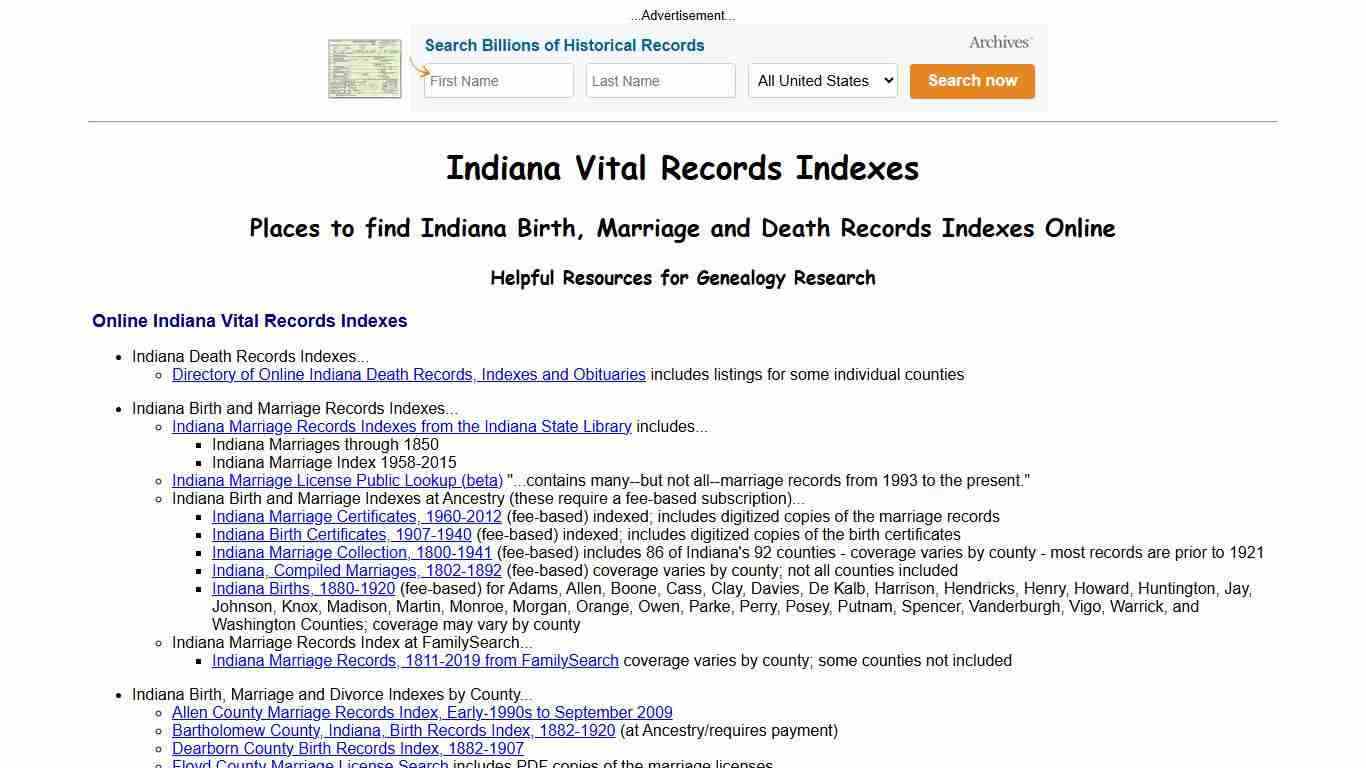Open Indiana Births, 1880-1920 link
The width and height of the screenshot is (1366, 768).
point(303,589)
